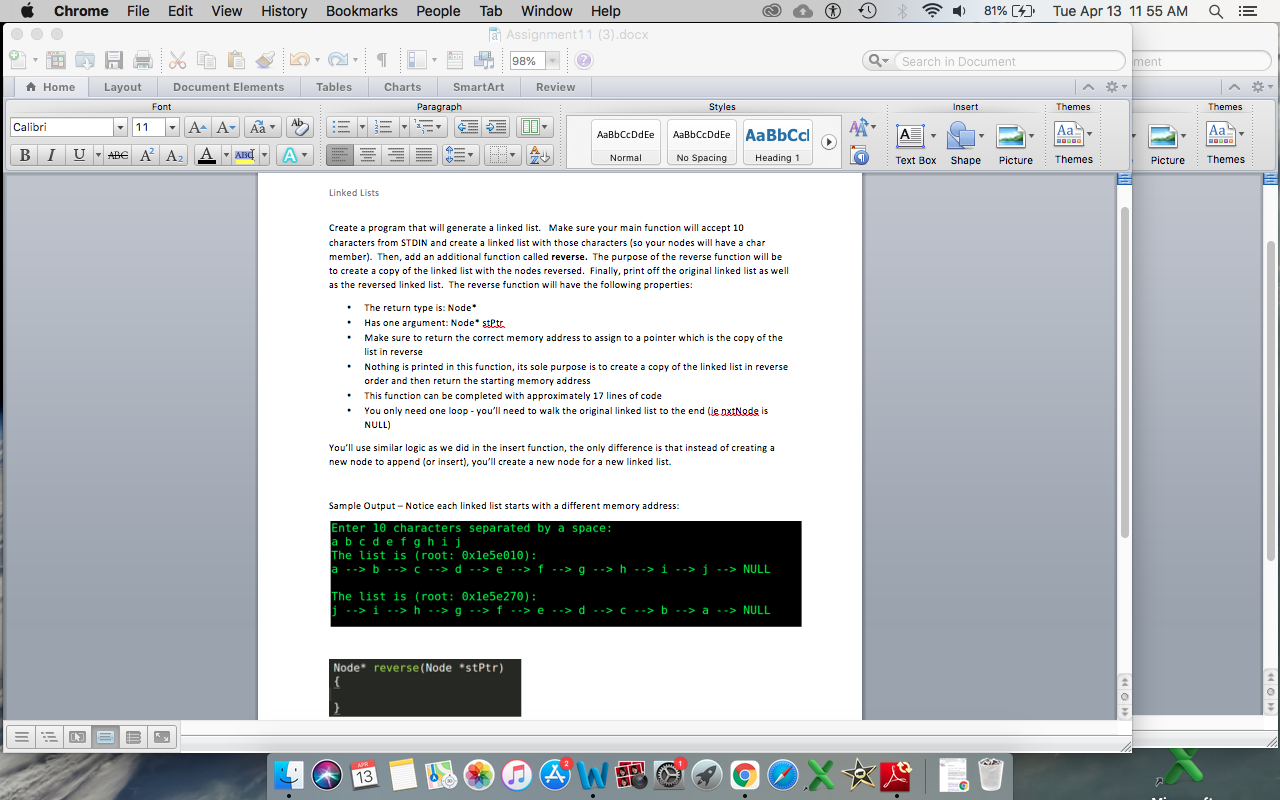Switch to Outline view

(49, 737)
